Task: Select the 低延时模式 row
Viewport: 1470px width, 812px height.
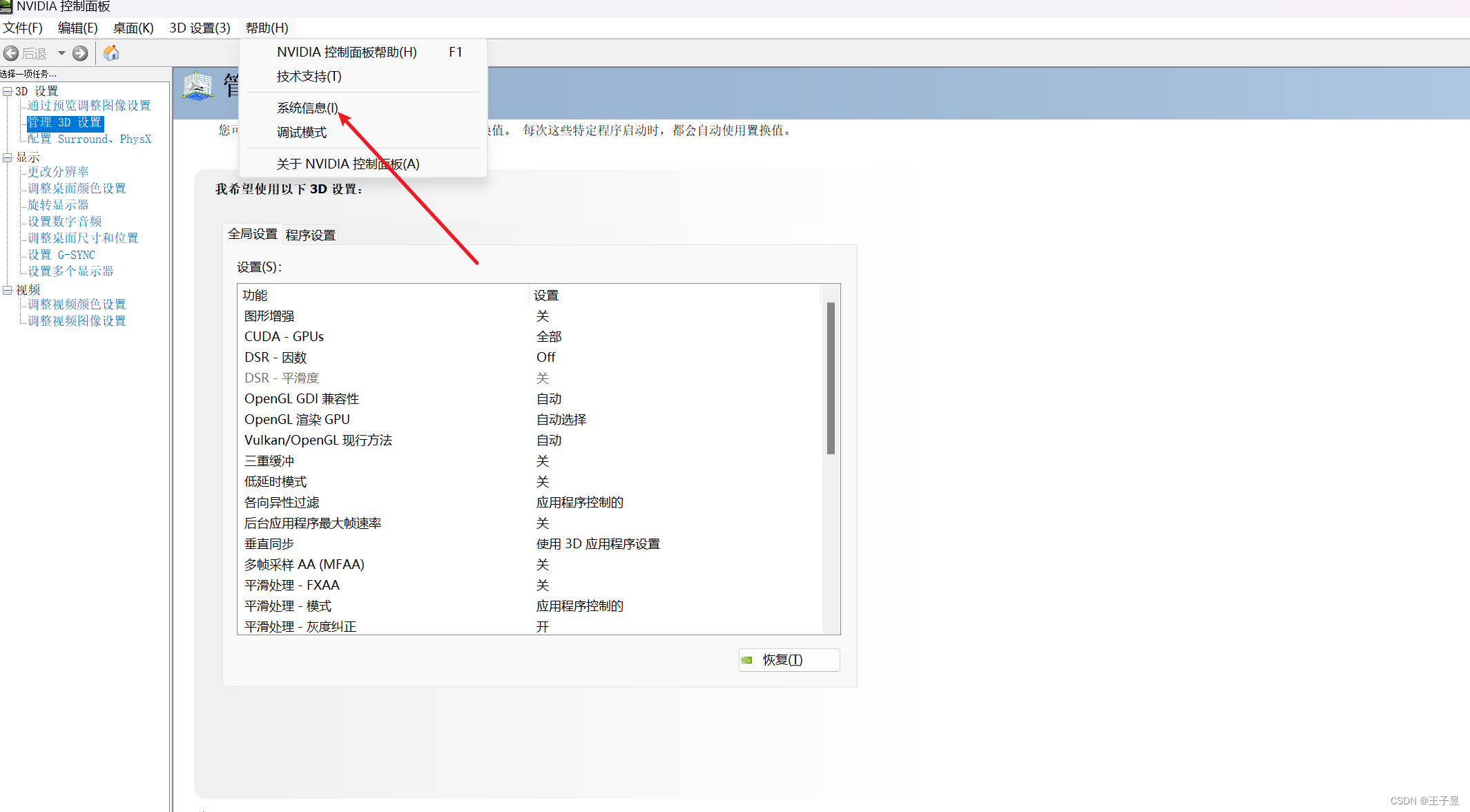Action: pyautogui.click(x=530, y=482)
